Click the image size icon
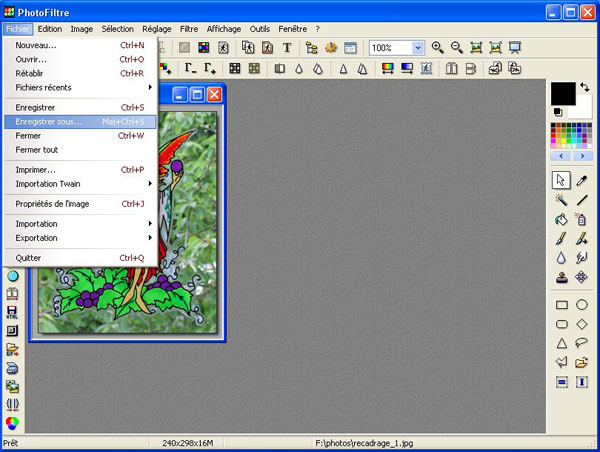Image resolution: width=600 pixels, height=452 pixels. coord(248,48)
